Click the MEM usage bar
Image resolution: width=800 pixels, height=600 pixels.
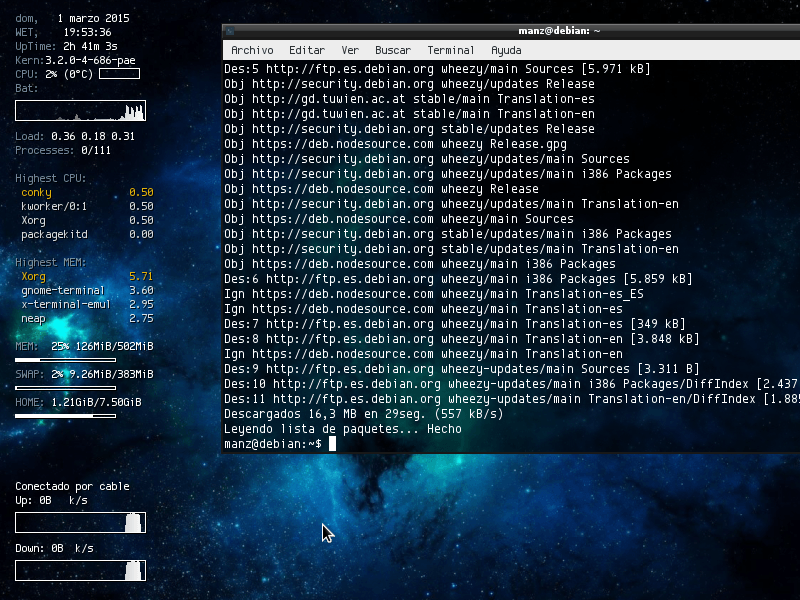[x=65, y=360]
